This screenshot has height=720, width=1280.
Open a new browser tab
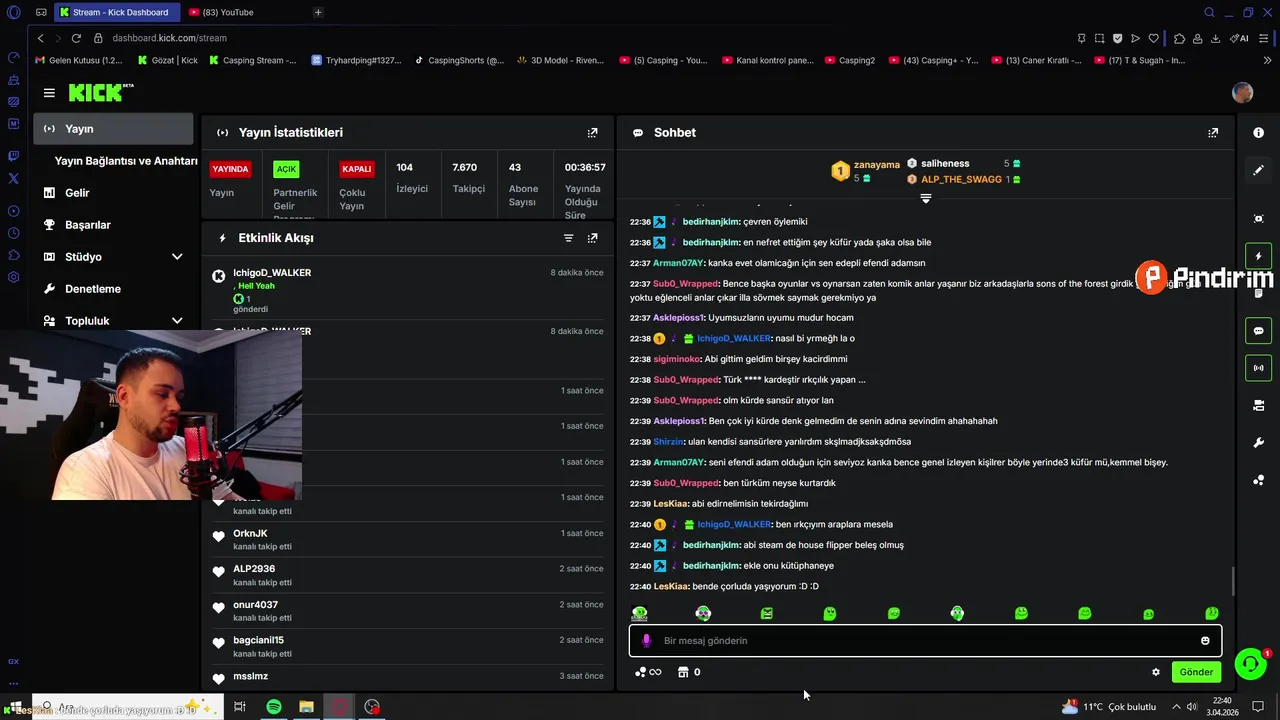[318, 12]
